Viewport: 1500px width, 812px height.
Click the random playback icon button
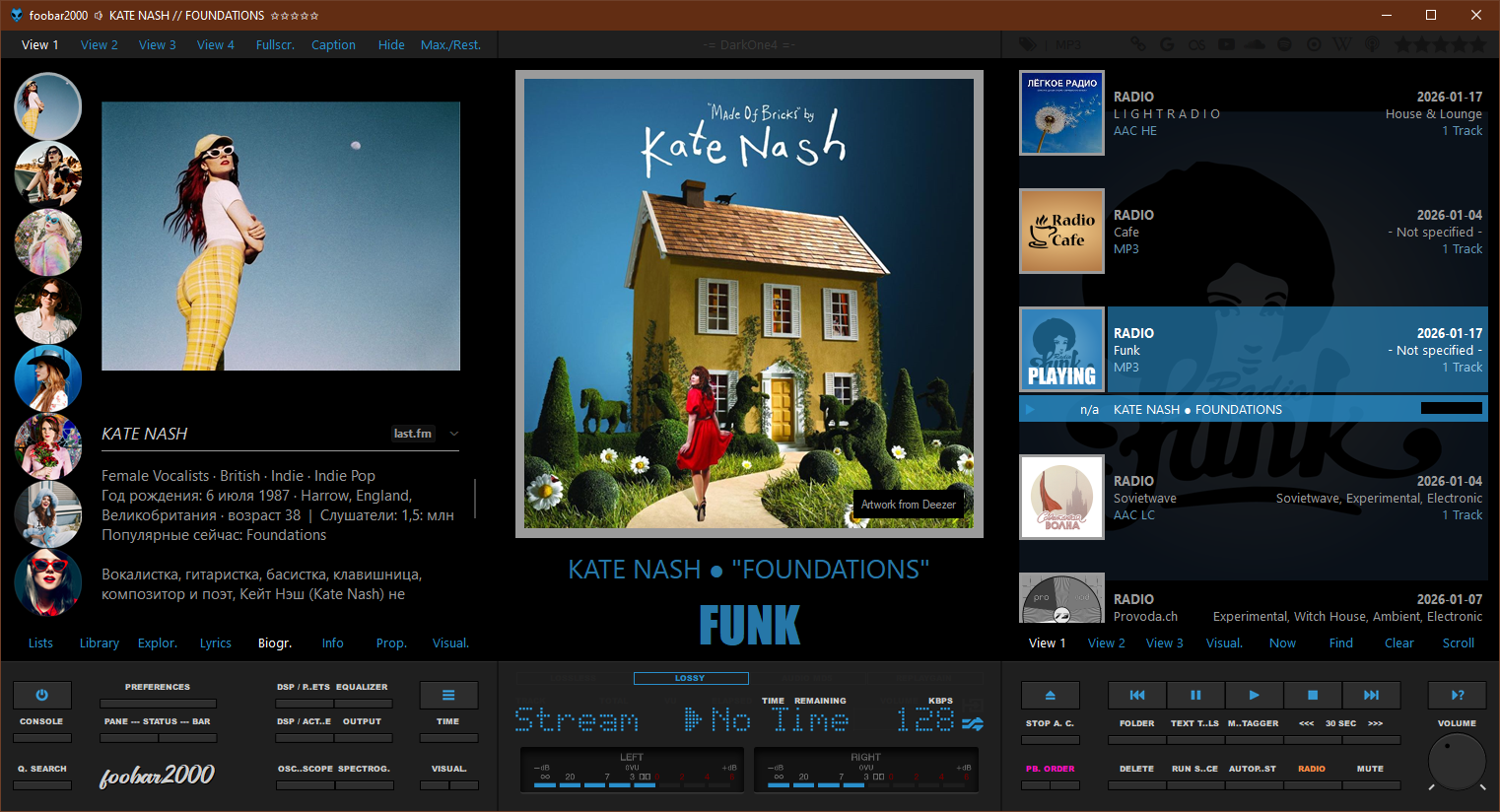[x=1458, y=695]
